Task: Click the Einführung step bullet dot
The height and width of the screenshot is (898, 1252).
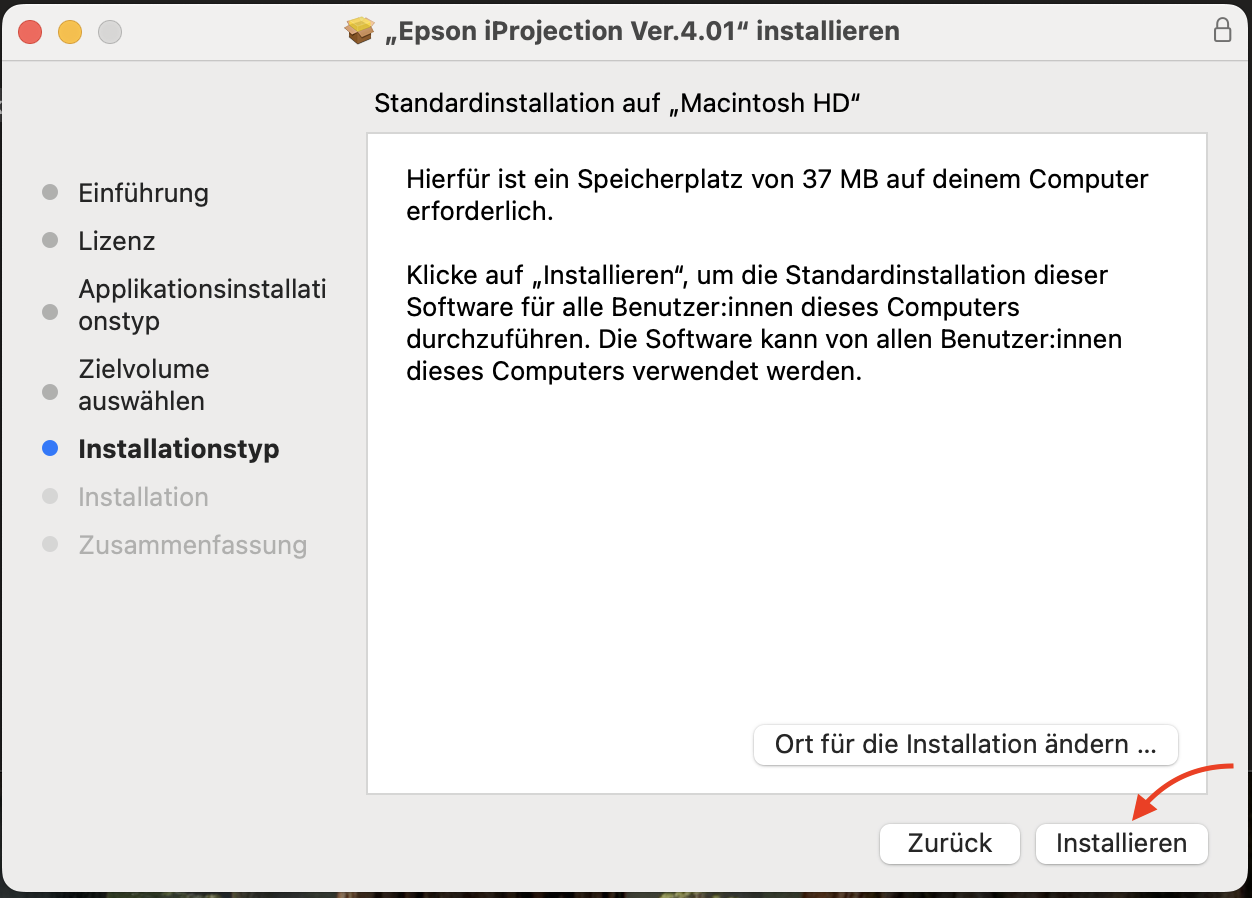Action: pyautogui.click(x=50, y=192)
